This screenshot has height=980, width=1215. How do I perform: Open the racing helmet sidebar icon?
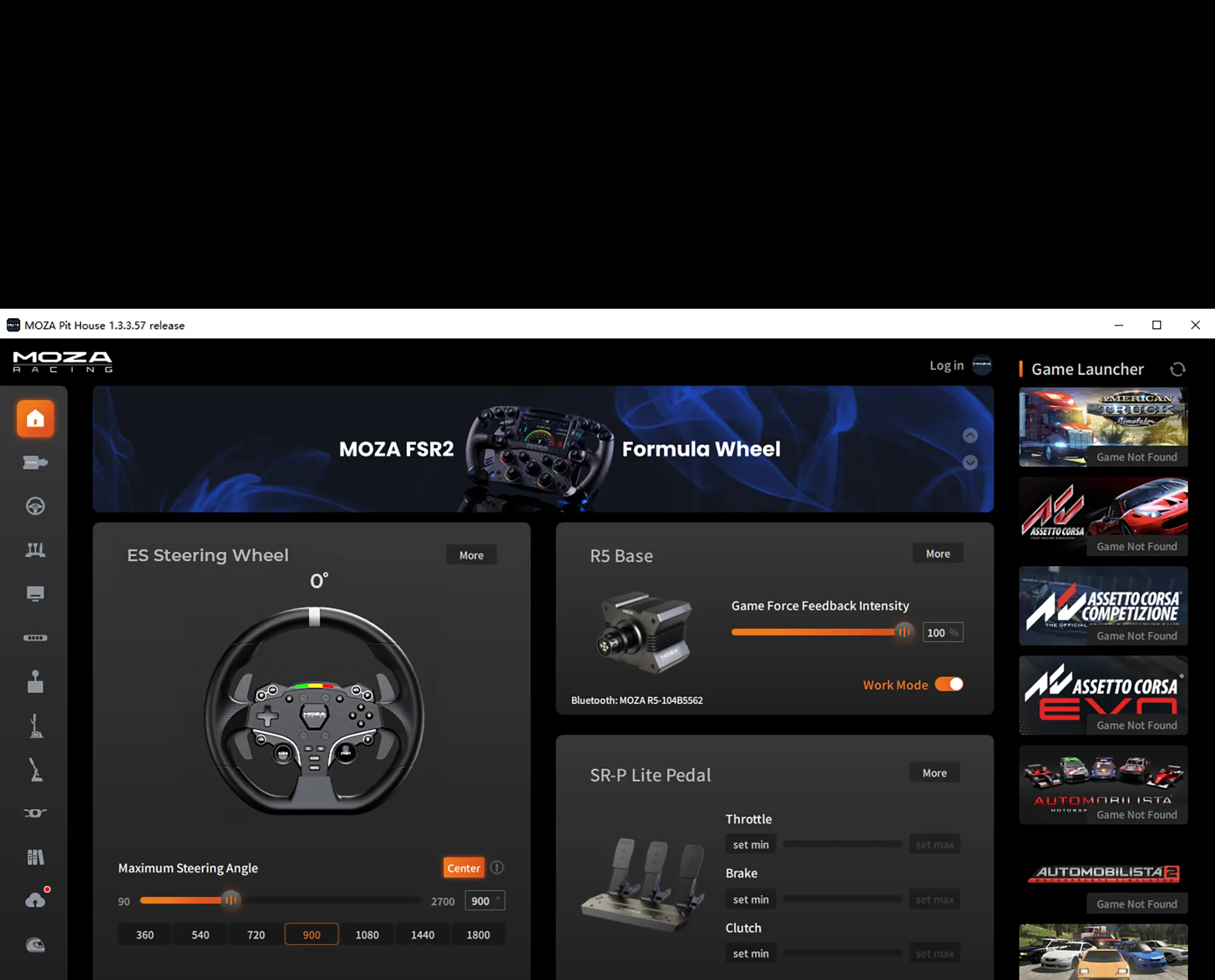tap(35, 945)
